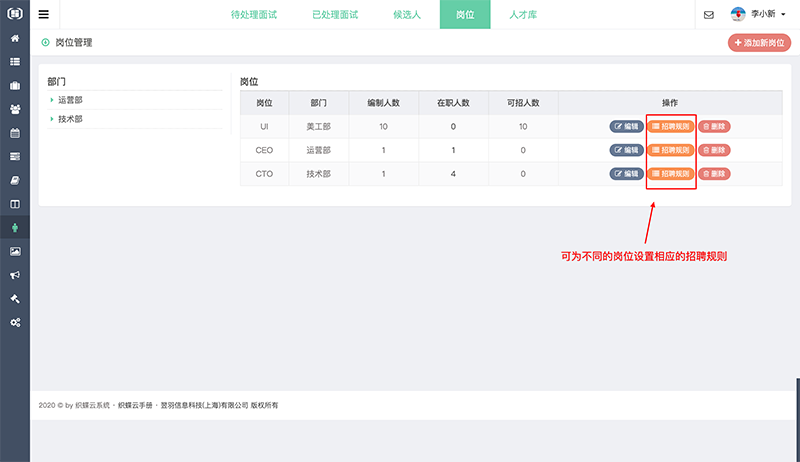
Task: Open the mail envelope icon
Action: 709,15
